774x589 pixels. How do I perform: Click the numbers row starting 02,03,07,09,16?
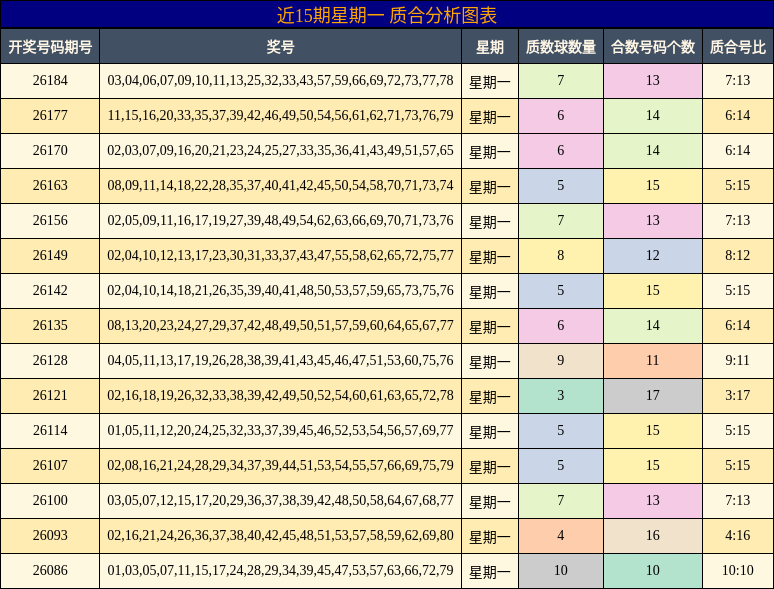pos(280,151)
